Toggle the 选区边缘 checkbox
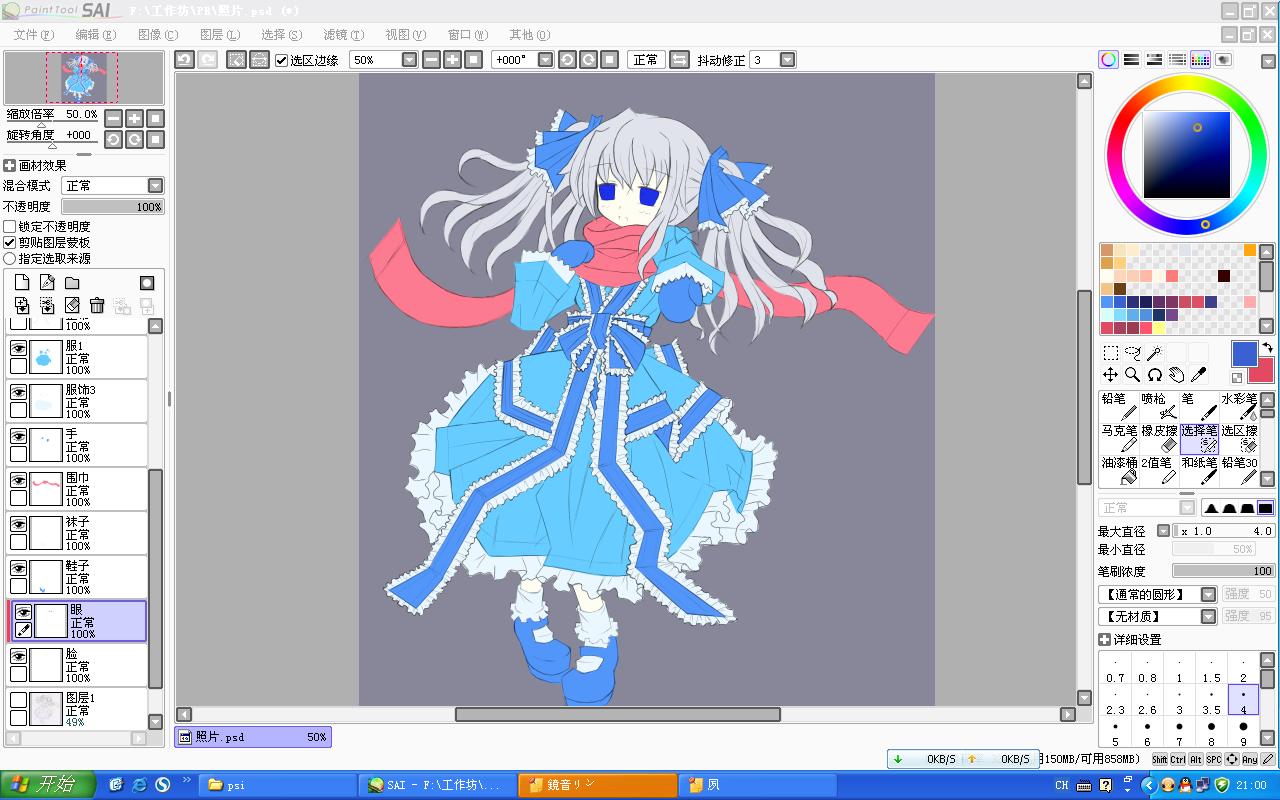The image size is (1280, 800). click(282, 60)
